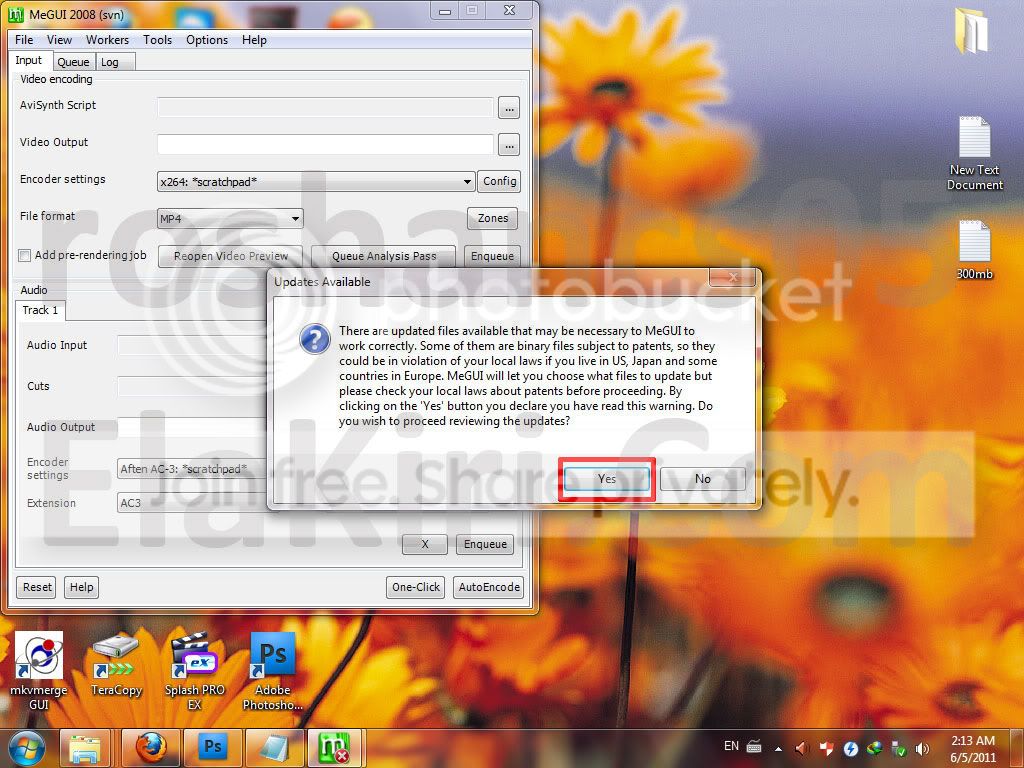Image resolution: width=1024 pixels, height=768 pixels.
Task: Open Adobe Photoshop desktop shortcut
Action: click(272, 671)
